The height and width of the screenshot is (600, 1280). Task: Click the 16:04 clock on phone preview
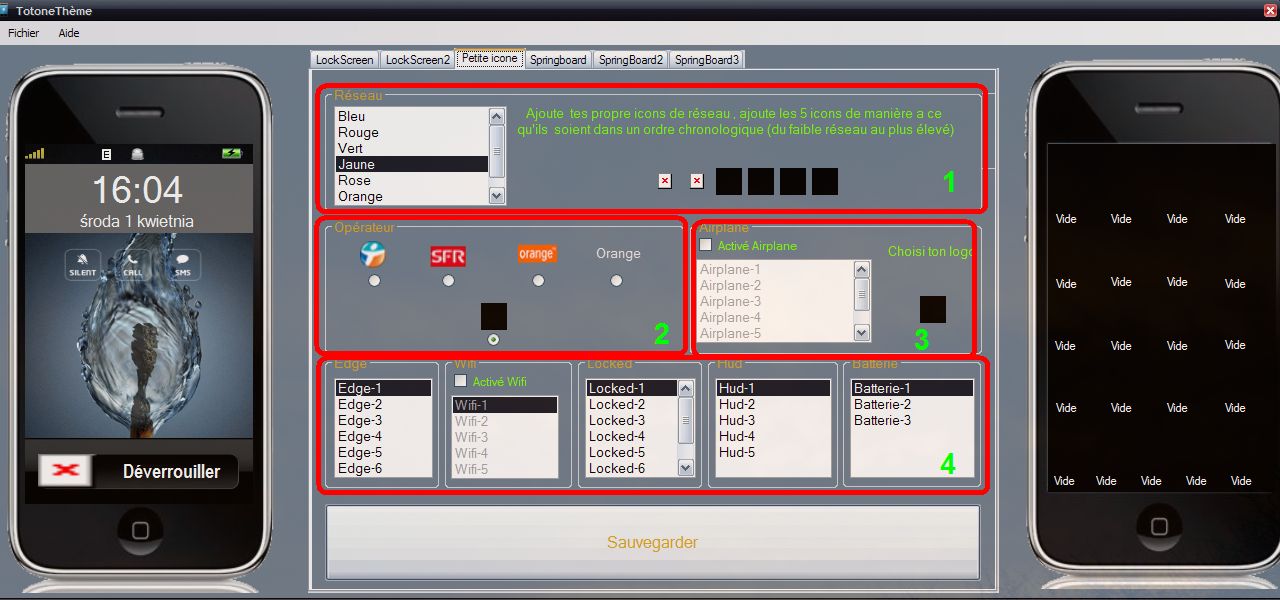click(x=138, y=190)
